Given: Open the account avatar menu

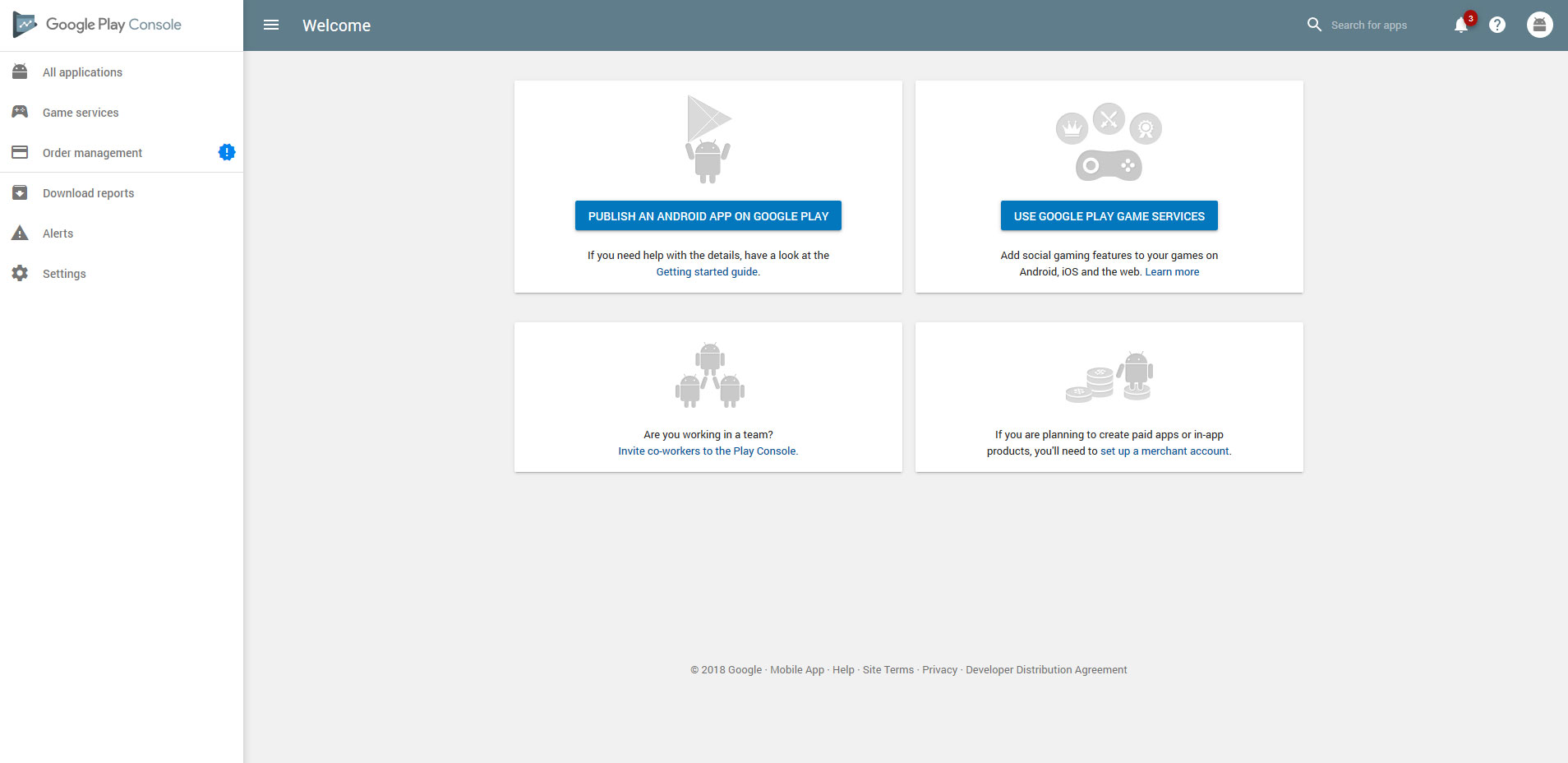Looking at the screenshot, I should coord(1539,25).
